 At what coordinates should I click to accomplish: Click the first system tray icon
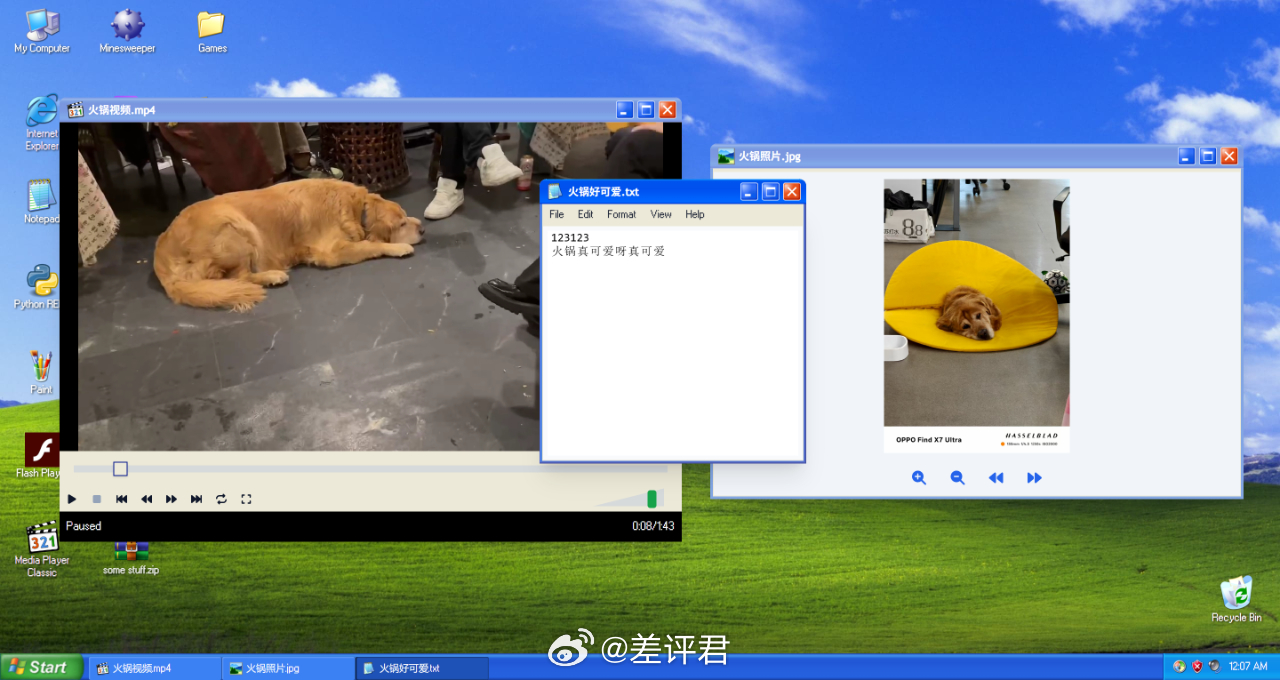coord(1179,666)
